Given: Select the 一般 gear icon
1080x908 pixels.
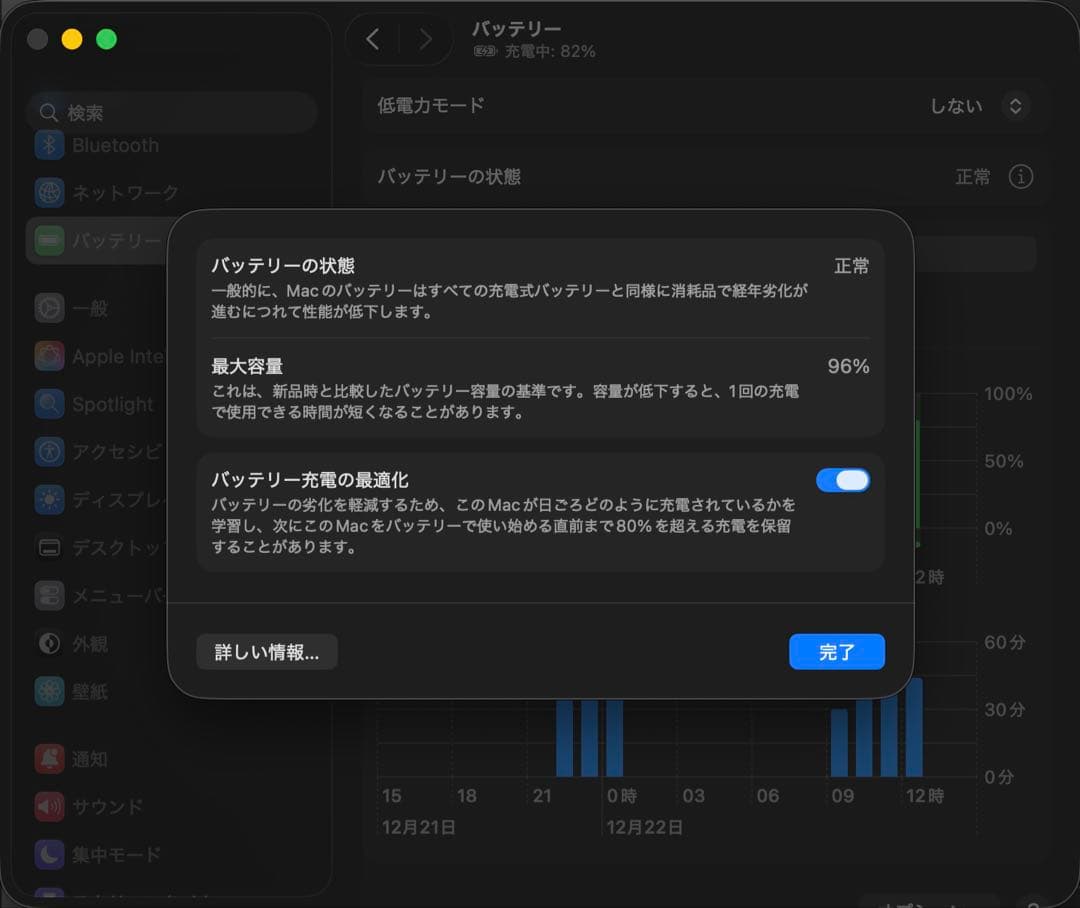Looking at the screenshot, I should [49, 308].
